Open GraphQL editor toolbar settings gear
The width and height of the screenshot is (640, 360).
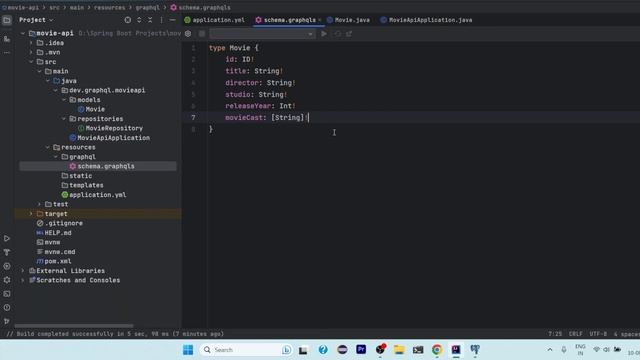[x=188, y=34]
